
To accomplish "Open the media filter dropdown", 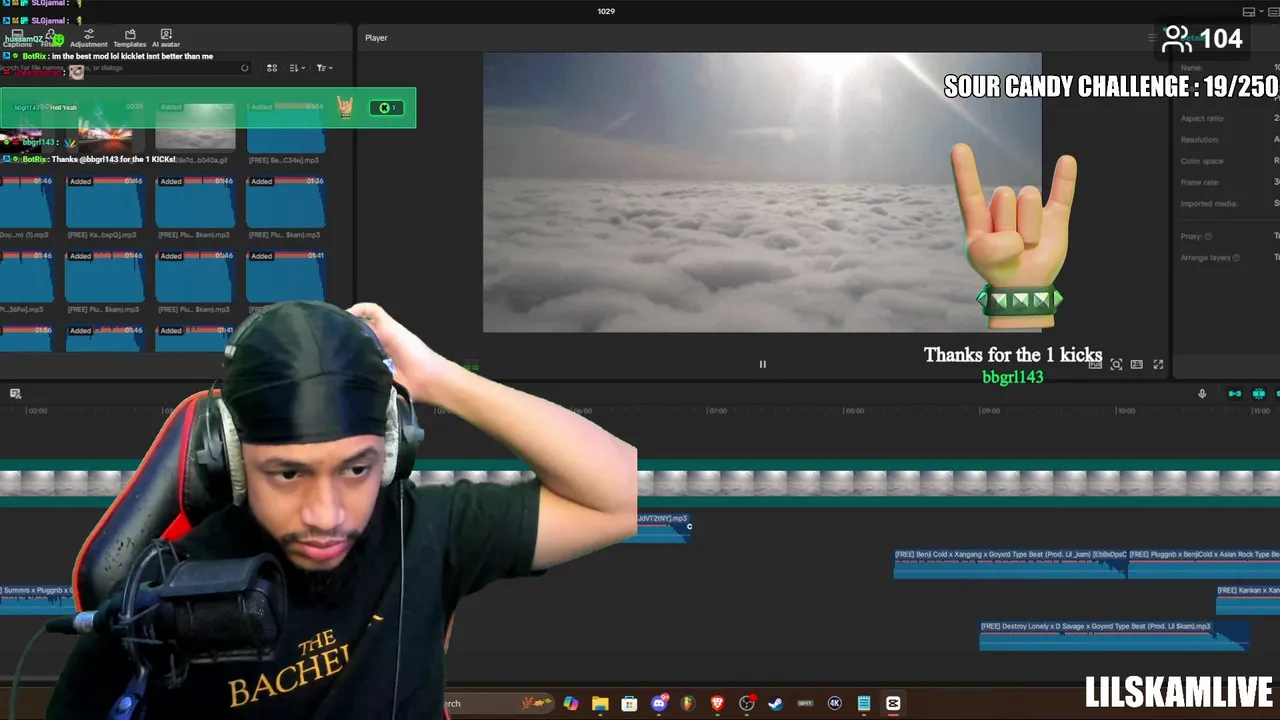I will point(324,68).
